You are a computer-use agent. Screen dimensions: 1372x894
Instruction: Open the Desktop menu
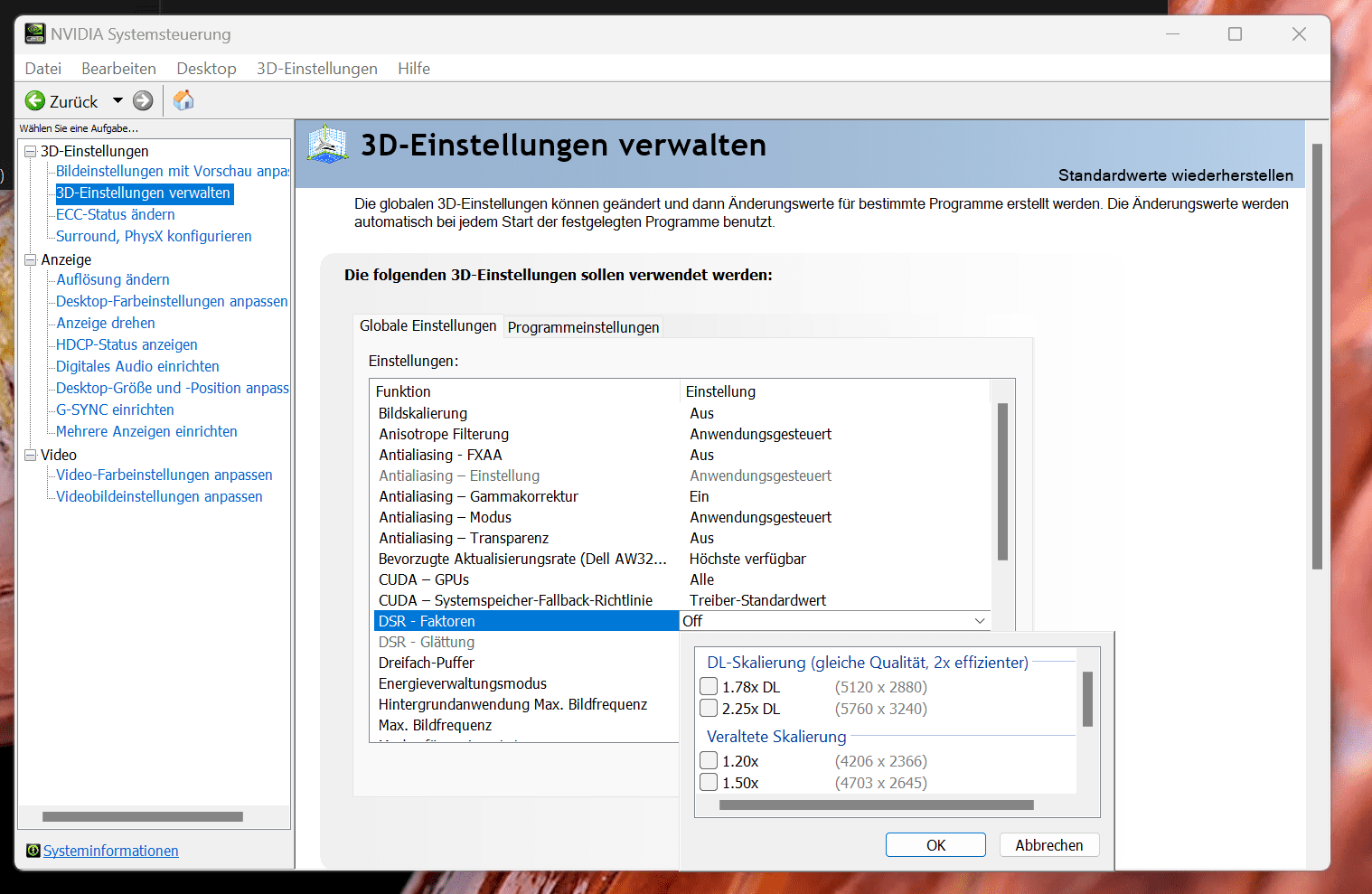coord(206,69)
